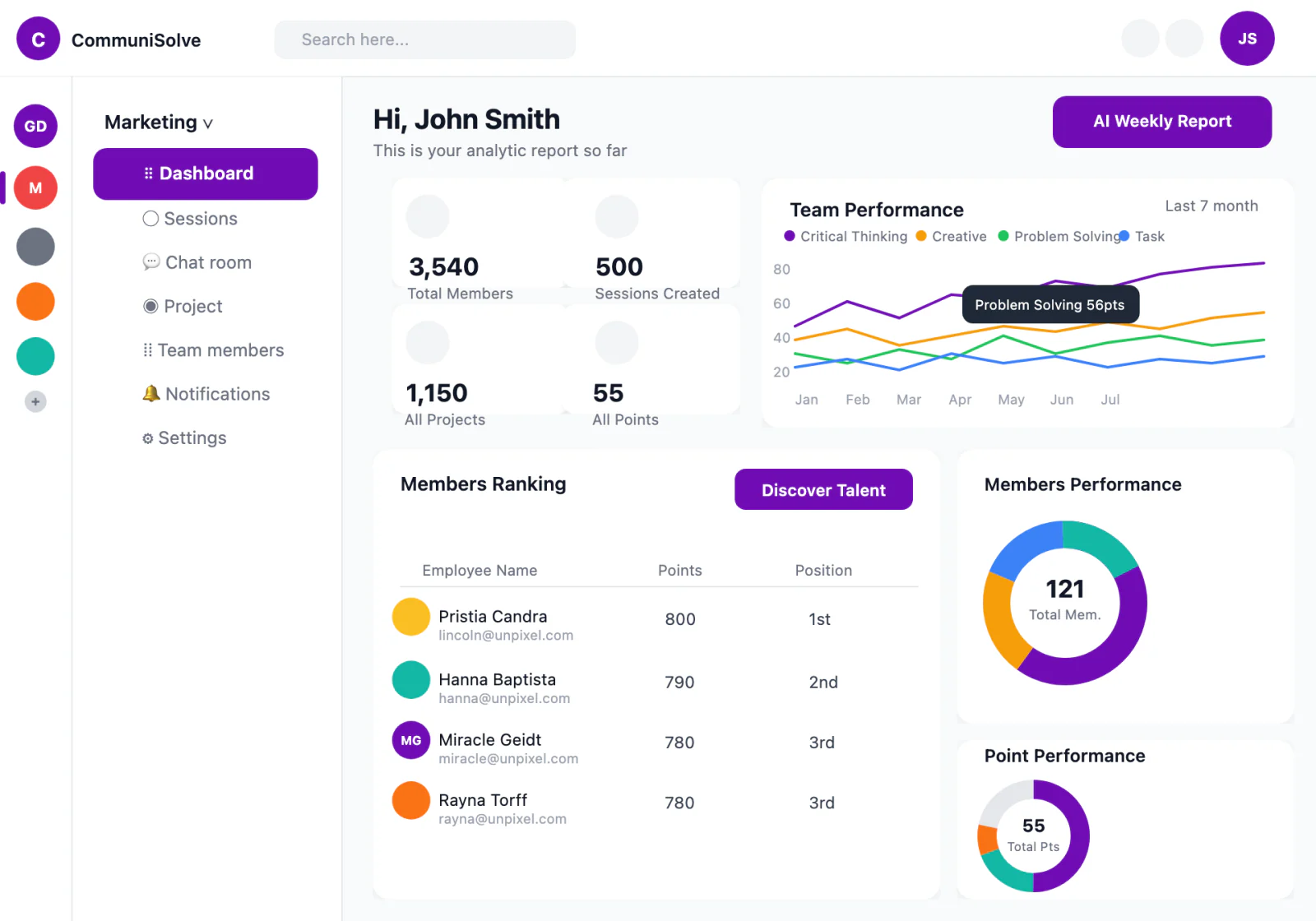The height and width of the screenshot is (921, 1316).
Task: Sort by the Employee Name column header
Action: [480, 571]
